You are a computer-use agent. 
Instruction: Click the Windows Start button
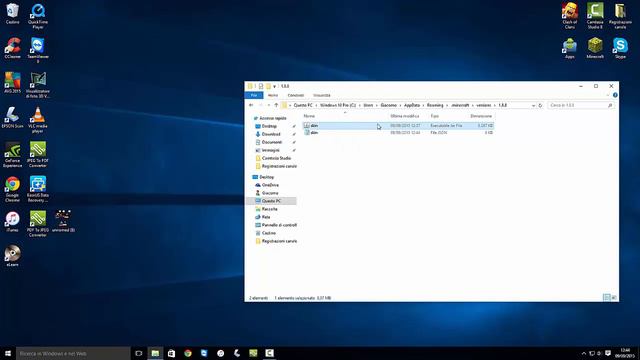pyautogui.click(x=8, y=353)
